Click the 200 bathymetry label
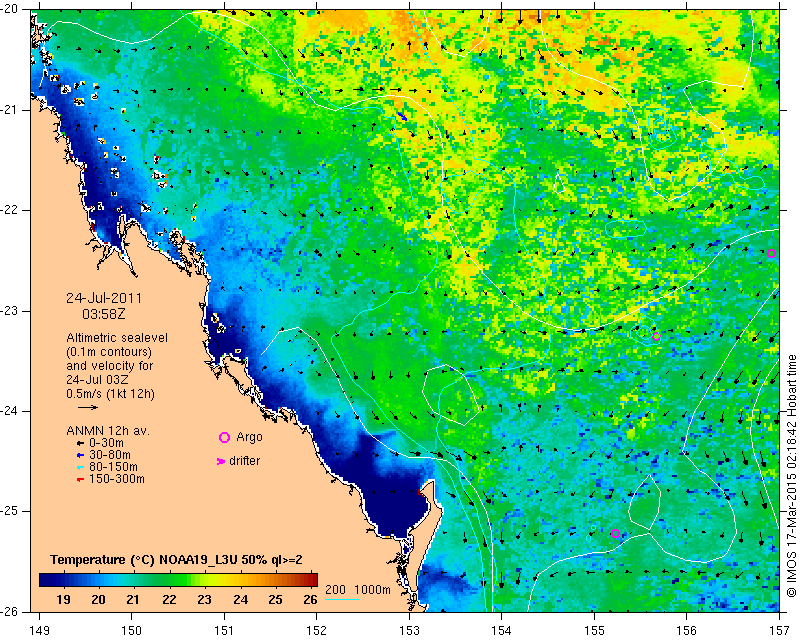 (335, 589)
